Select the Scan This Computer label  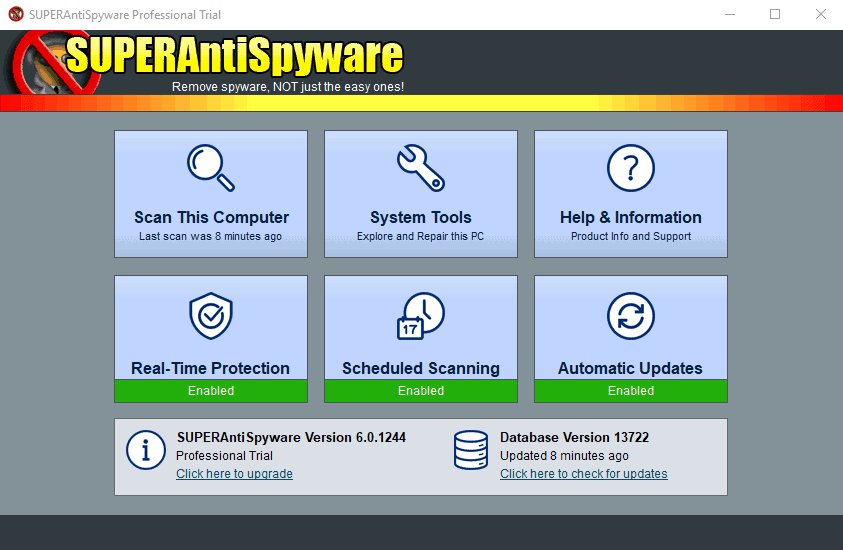click(x=211, y=217)
